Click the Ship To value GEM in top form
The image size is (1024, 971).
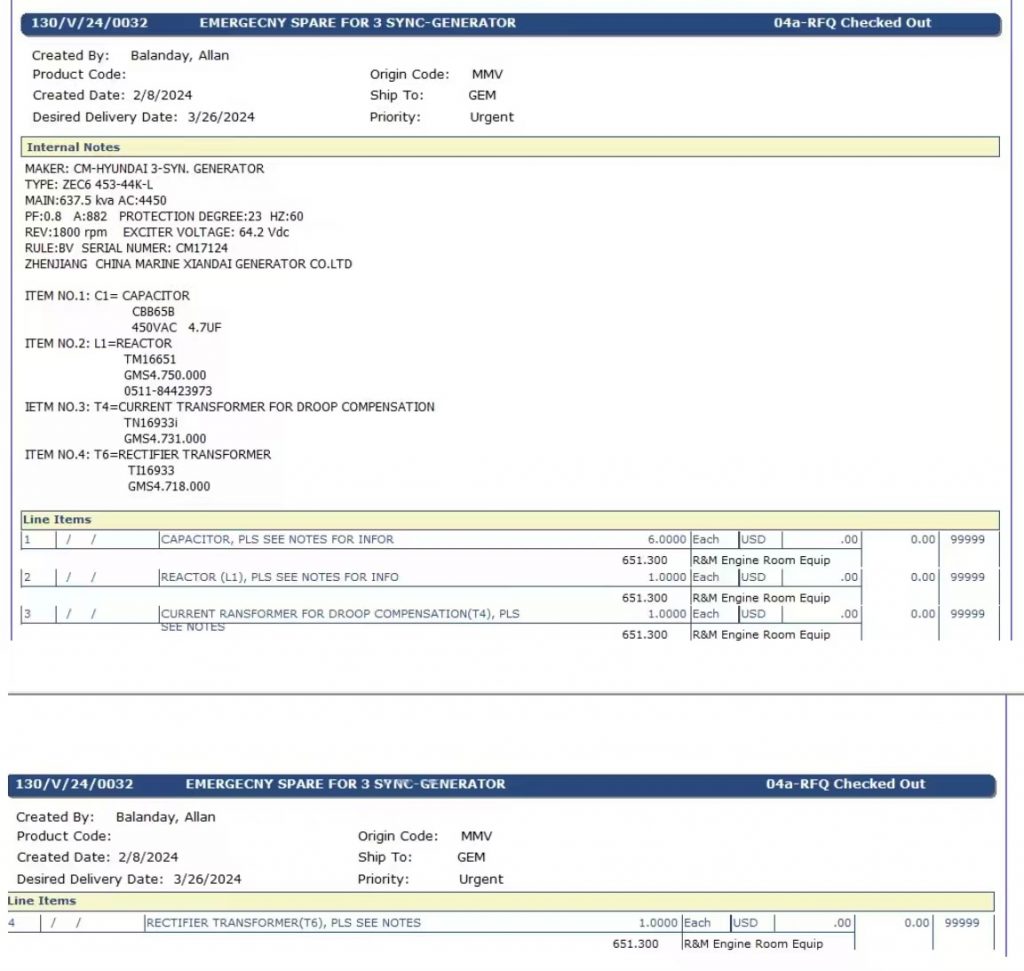pyautogui.click(x=482, y=96)
